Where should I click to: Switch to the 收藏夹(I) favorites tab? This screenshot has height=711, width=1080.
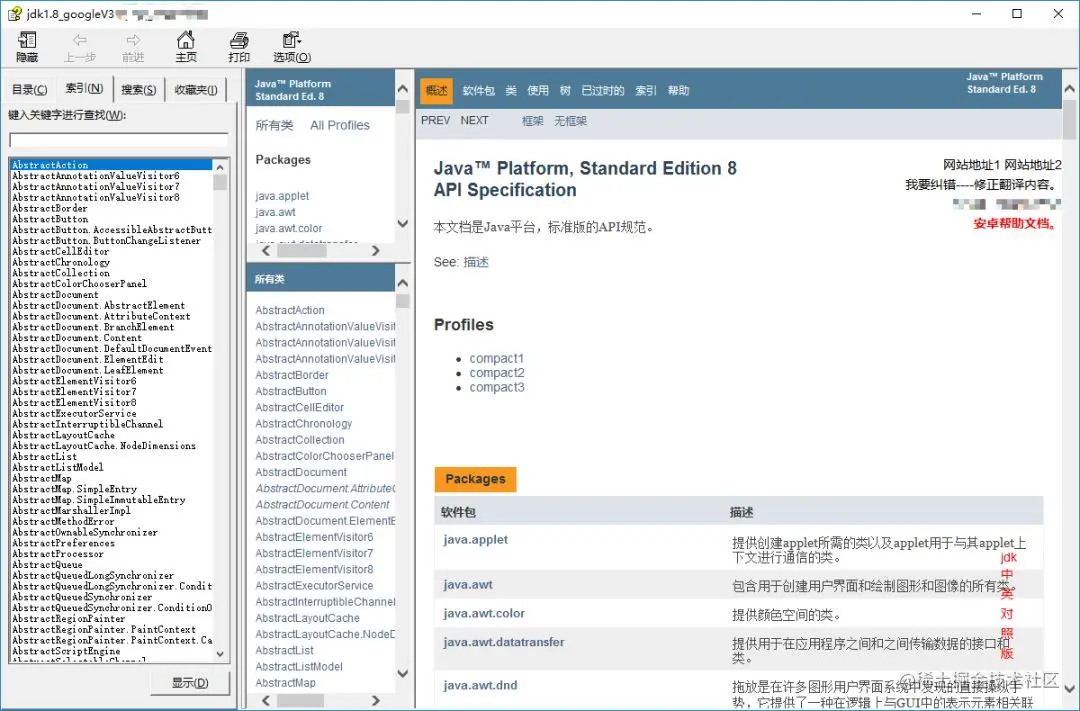(x=196, y=90)
